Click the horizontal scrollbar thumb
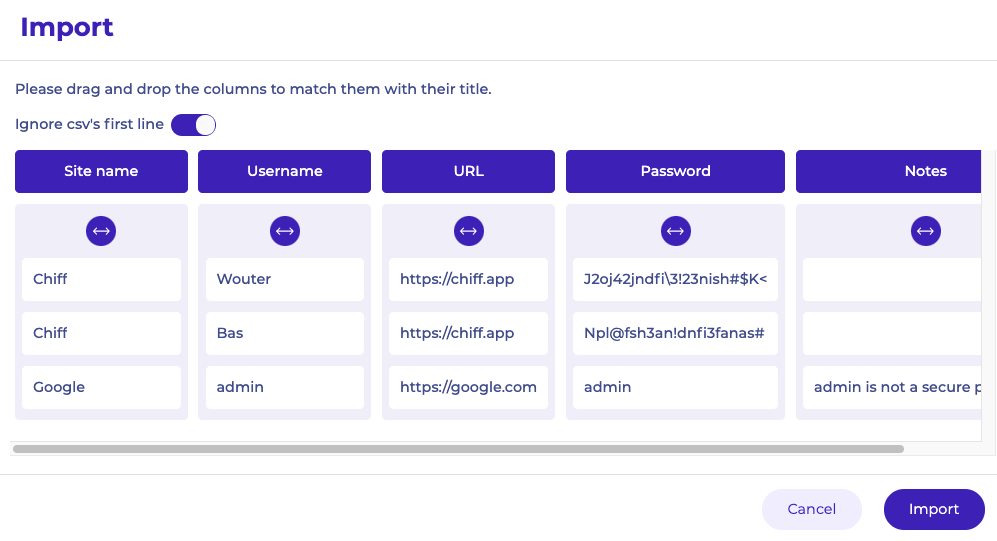 458,449
